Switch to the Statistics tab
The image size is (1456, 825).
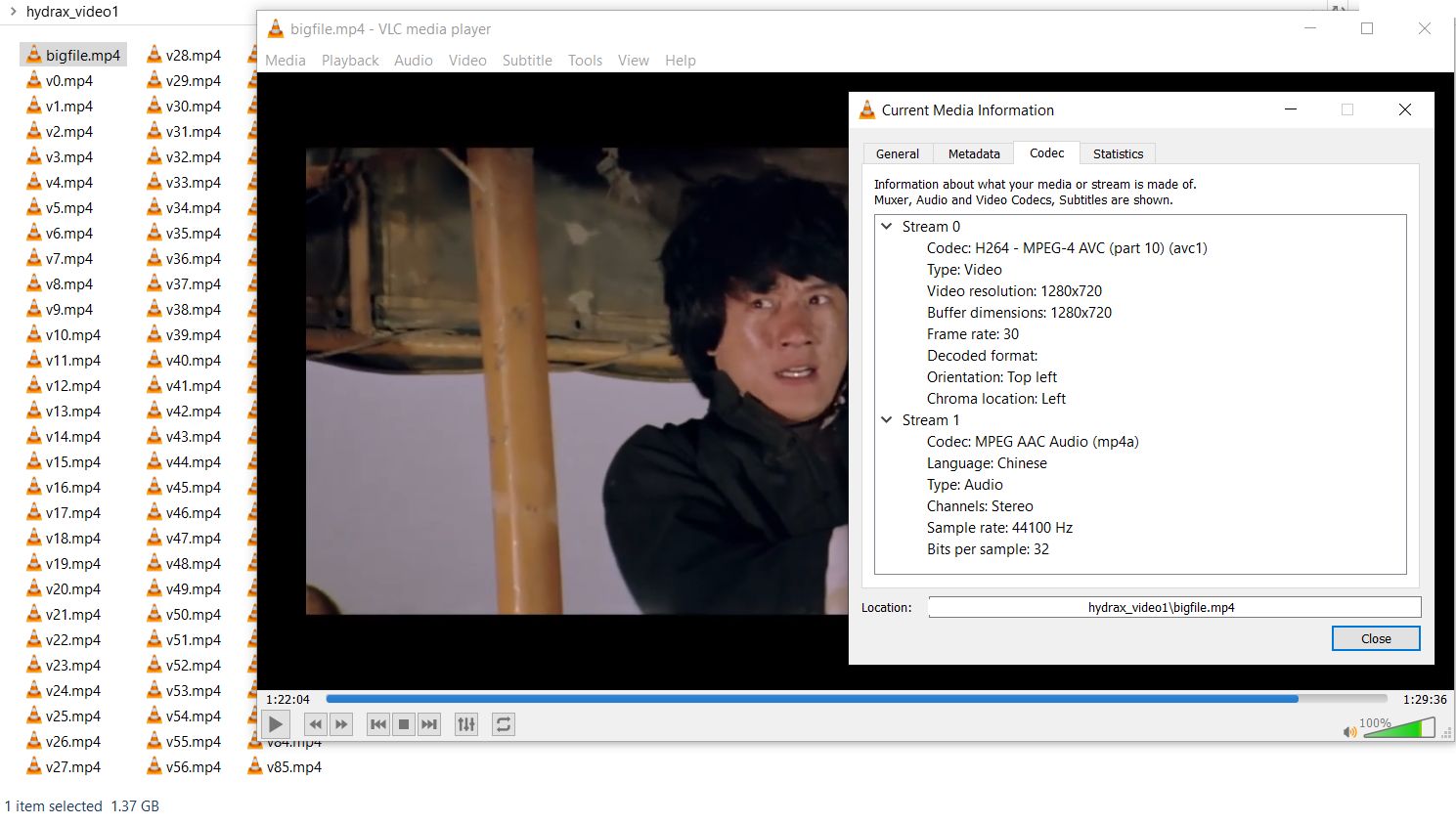tap(1118, 153)
